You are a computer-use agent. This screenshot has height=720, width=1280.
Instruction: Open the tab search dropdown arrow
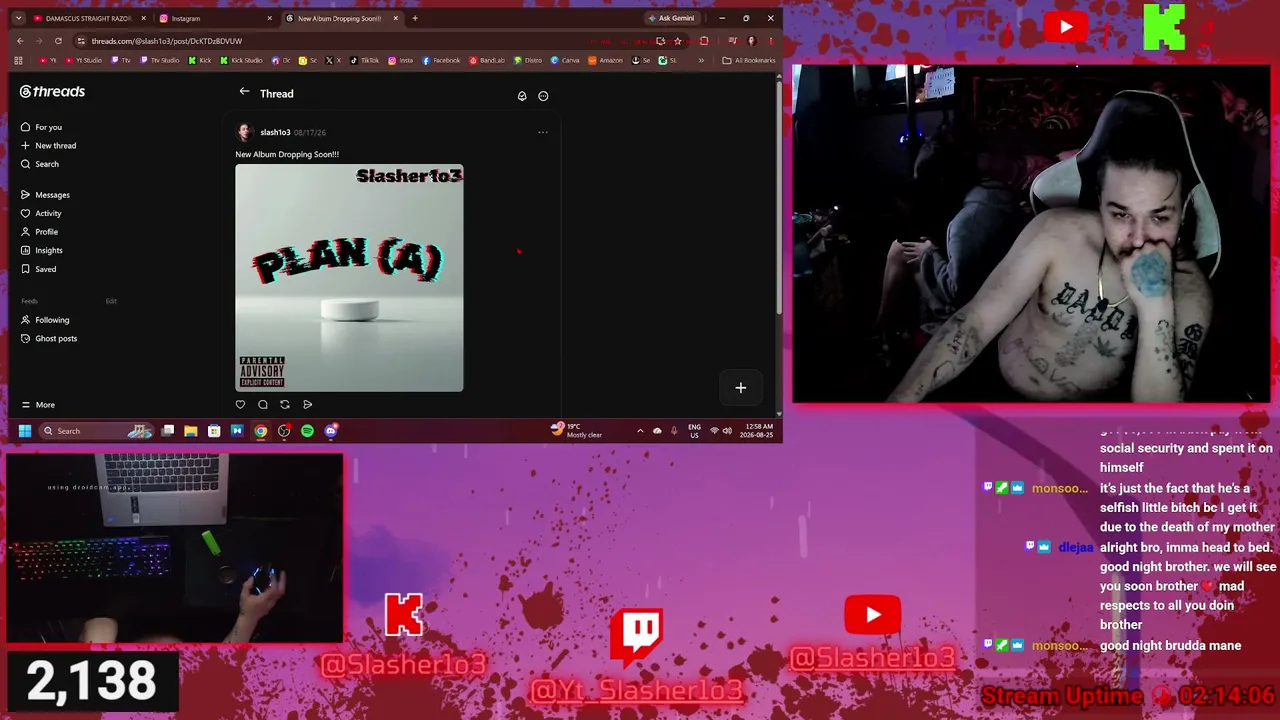[x=18, y=18]
